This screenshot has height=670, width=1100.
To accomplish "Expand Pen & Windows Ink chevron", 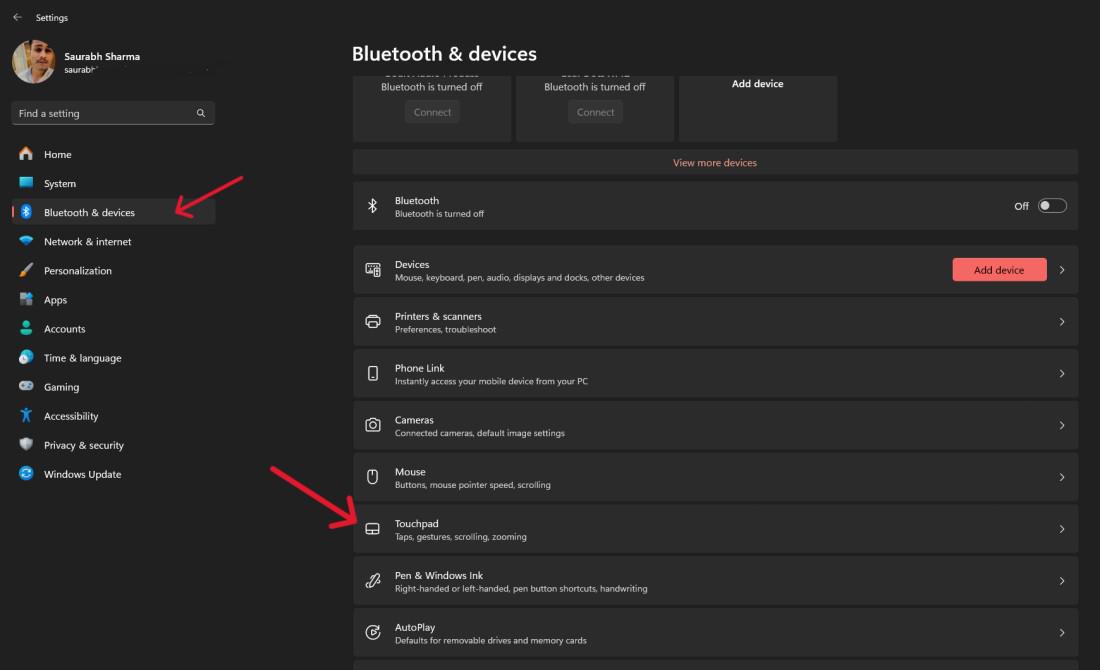I will 1062,581.
